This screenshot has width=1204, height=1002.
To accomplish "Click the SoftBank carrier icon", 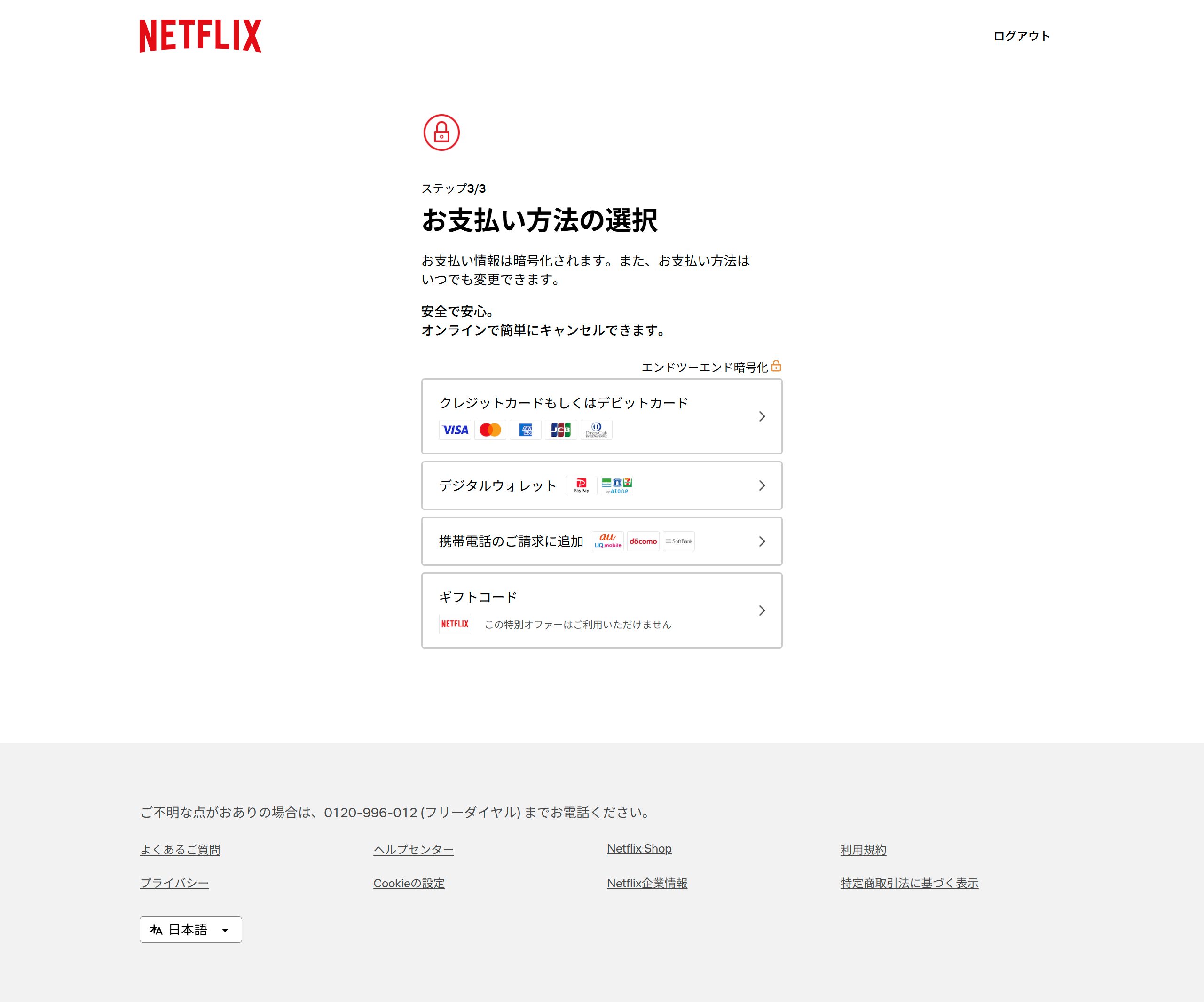I will pyautogui.click(x=679, y=541).
